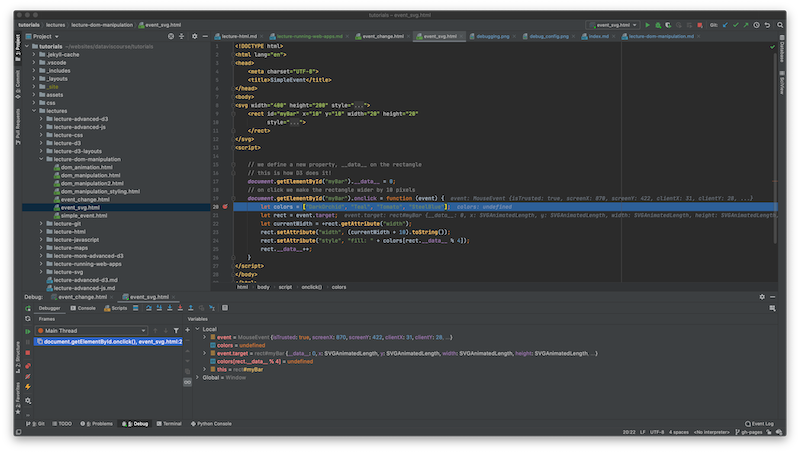Viewport: 800px width, 453px height.
Task: Commit changes with the green Git checkmark
Action: click(735, 25)
